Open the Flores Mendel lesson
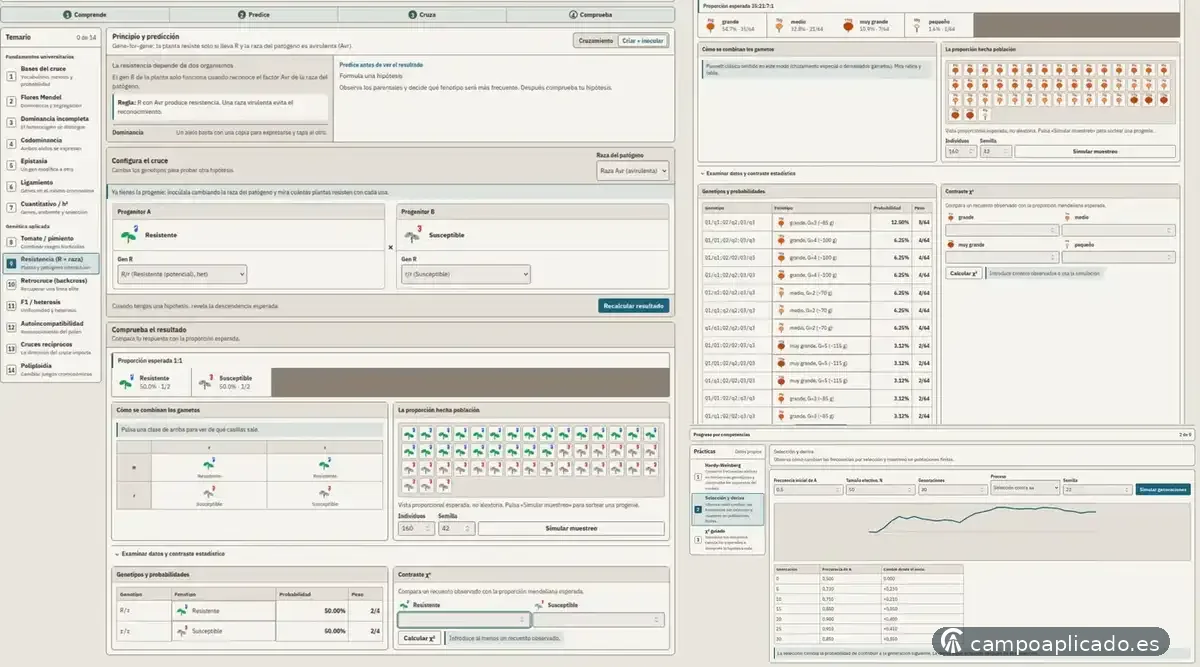1200x667 pixels. [52, 99]
